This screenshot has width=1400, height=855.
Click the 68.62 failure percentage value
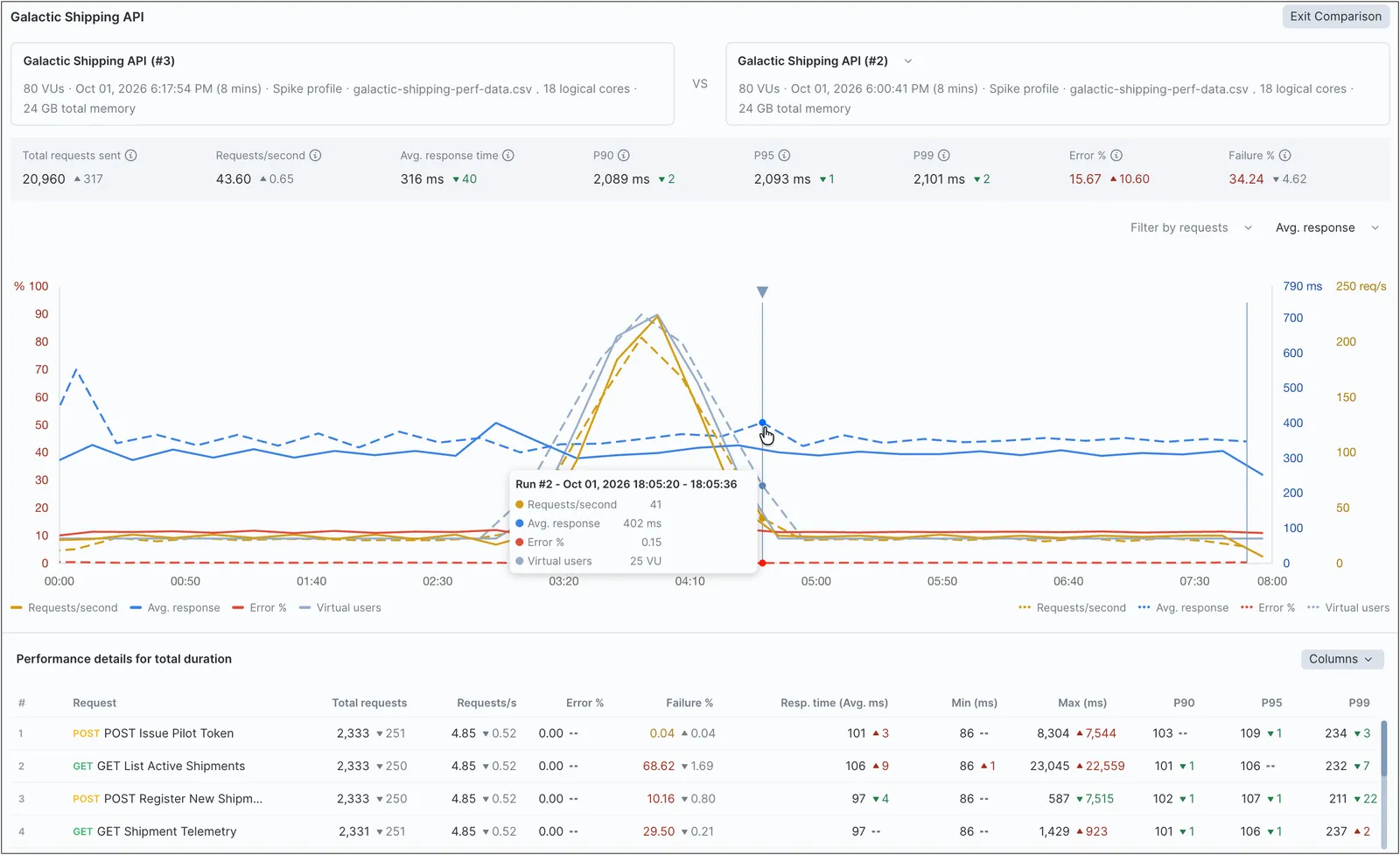pos(659,766)
